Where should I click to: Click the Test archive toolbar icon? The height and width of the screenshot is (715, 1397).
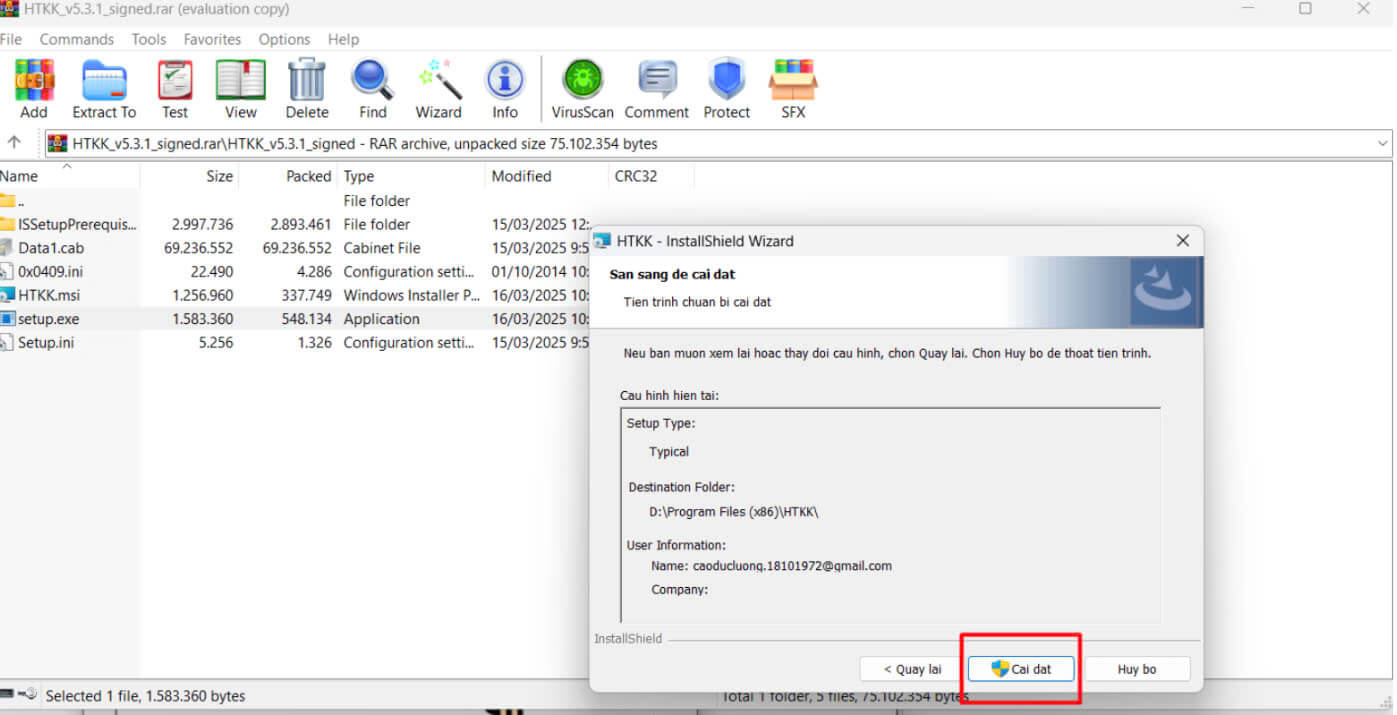[x=175, y=80]
